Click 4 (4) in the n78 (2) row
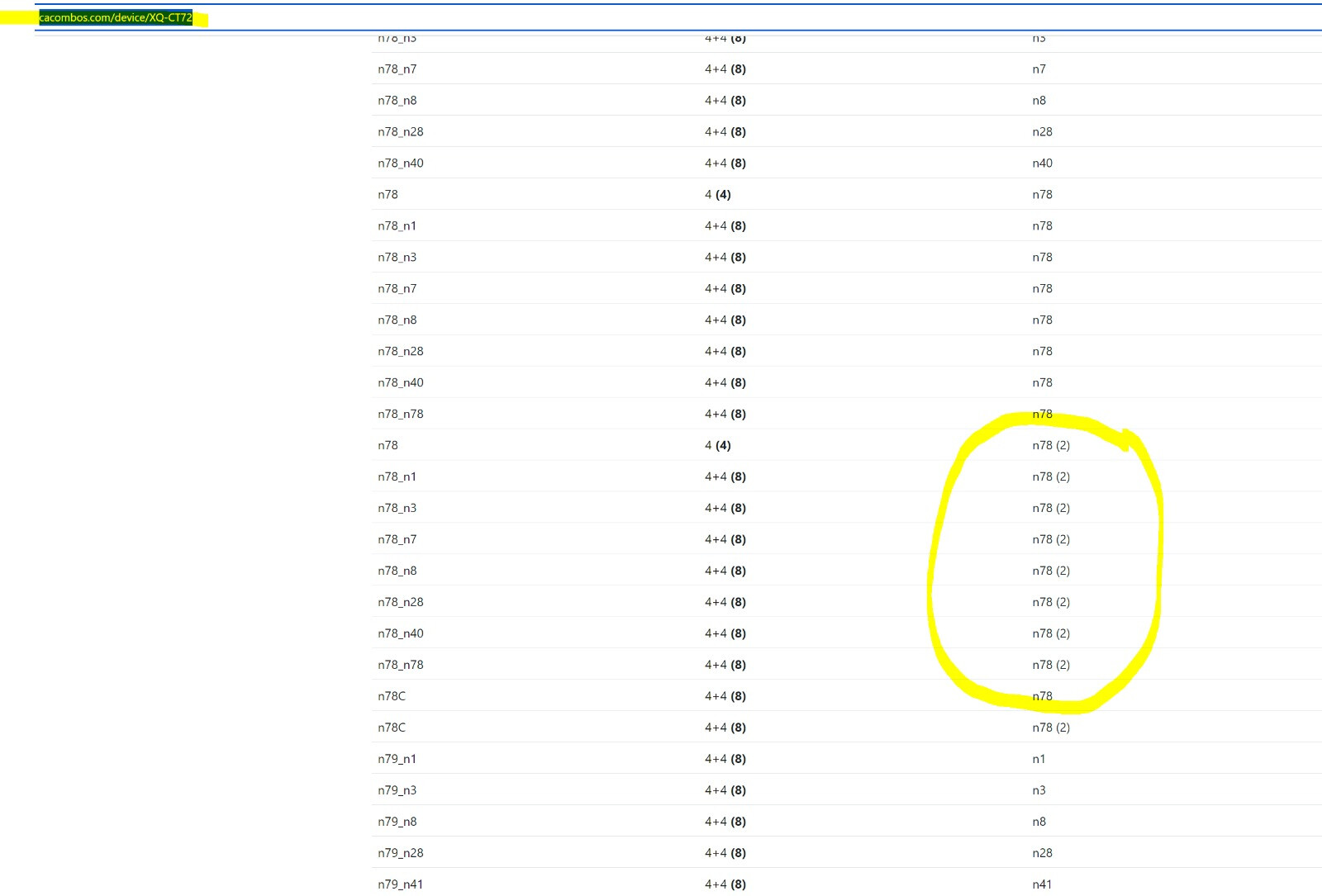The image size is (1322, 896). 717,445
